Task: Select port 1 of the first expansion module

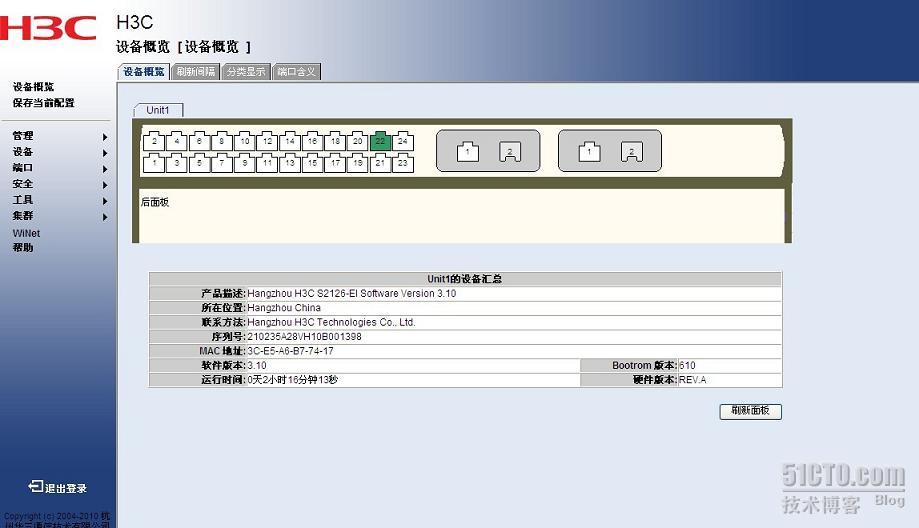Action: [x=468, y=152]
